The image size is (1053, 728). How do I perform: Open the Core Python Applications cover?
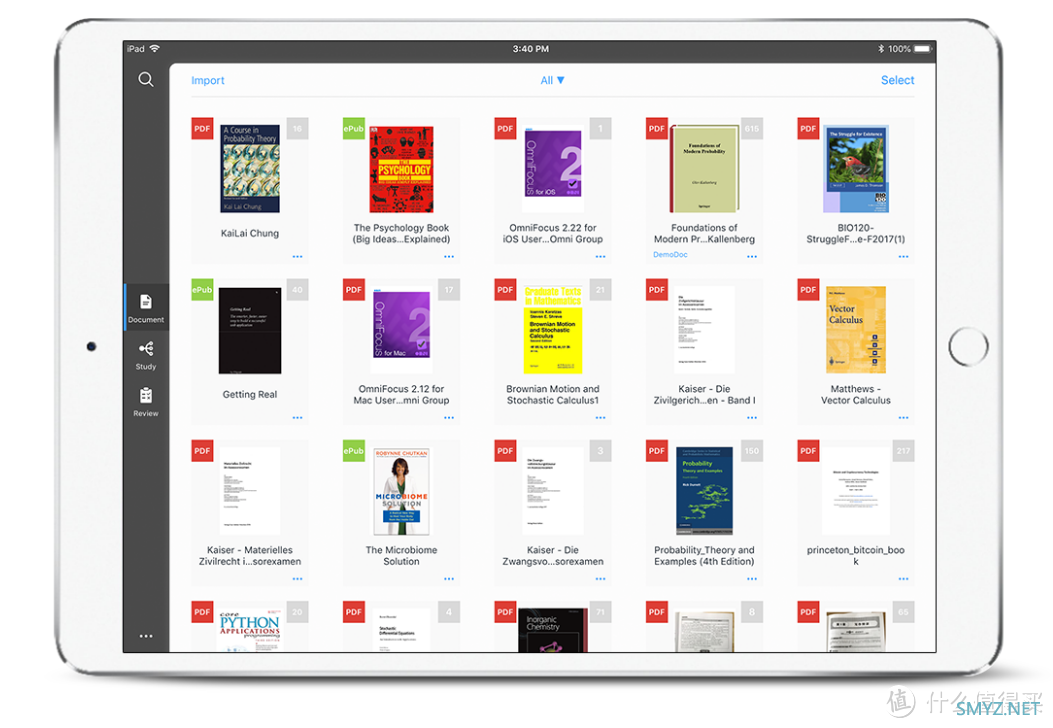[x=250, y=630]
